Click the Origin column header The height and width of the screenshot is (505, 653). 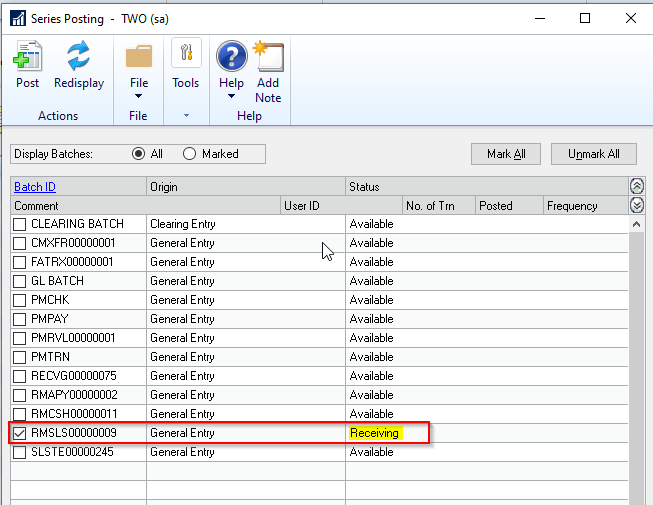pos(164,187)
